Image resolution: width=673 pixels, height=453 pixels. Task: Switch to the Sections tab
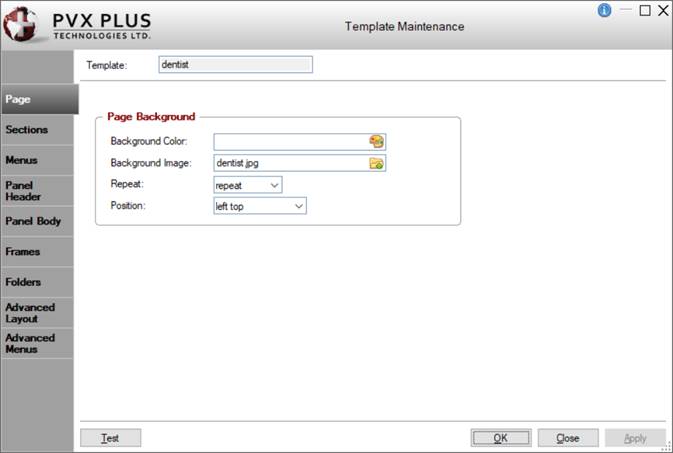click(x=37, y=130)
